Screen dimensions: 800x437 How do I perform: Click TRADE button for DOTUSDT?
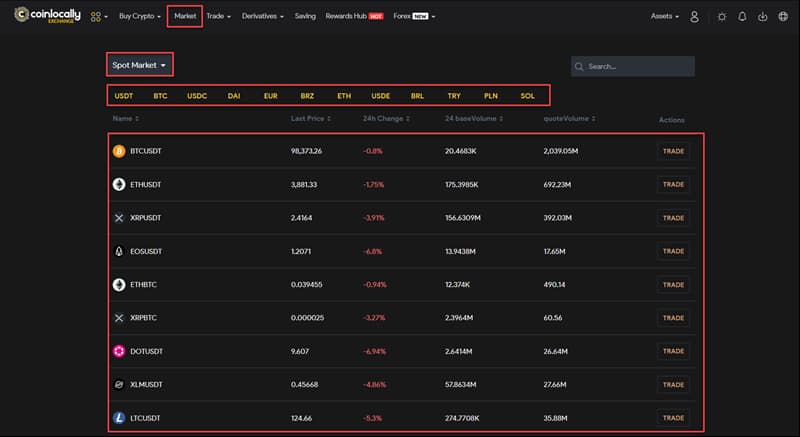click(673, 351)
